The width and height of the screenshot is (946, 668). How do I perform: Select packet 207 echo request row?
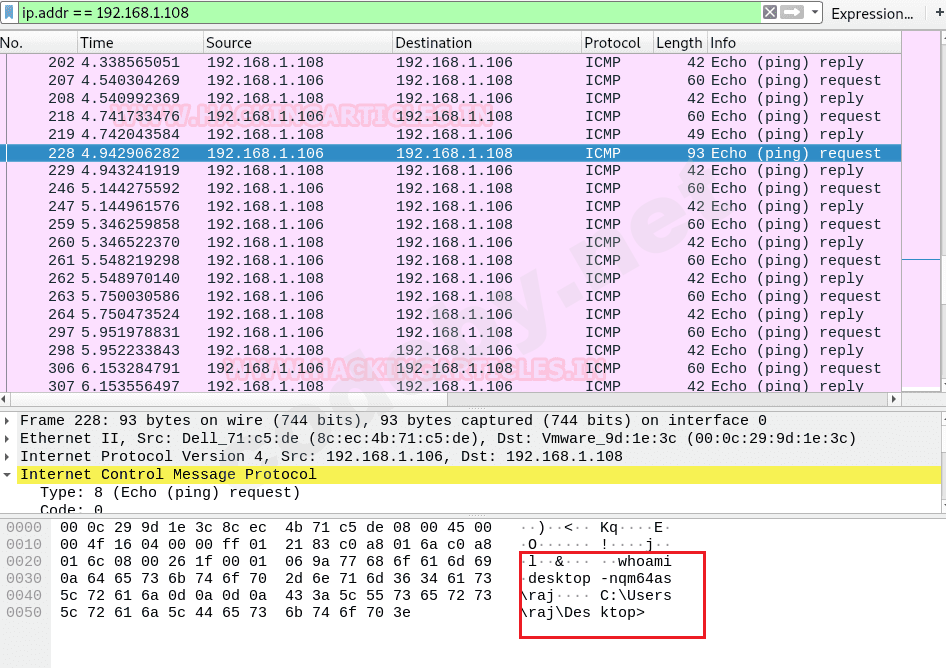point(452,80)
